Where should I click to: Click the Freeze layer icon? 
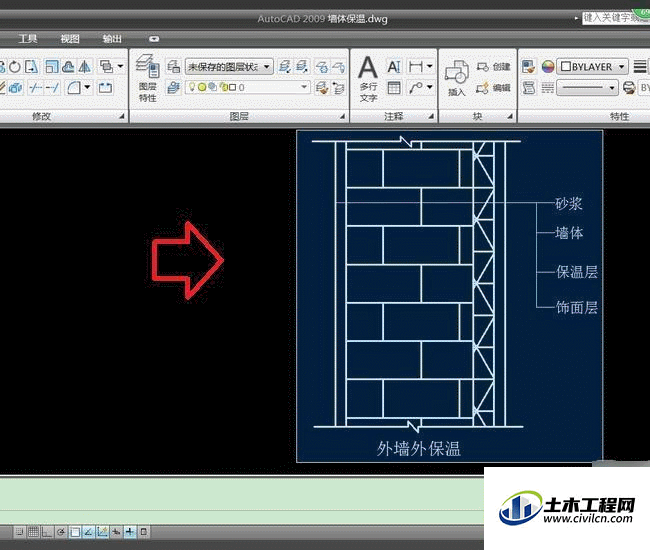tap(322, 66)
